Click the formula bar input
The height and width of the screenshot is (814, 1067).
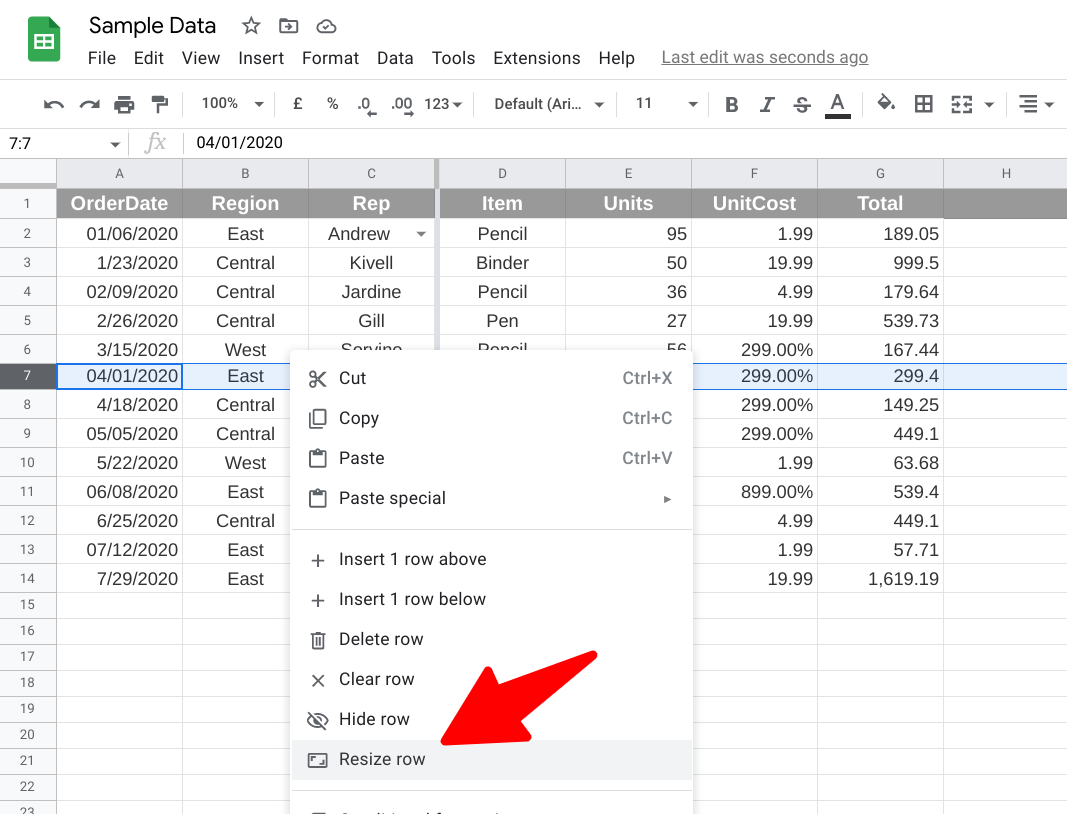[x=626, y=143]
